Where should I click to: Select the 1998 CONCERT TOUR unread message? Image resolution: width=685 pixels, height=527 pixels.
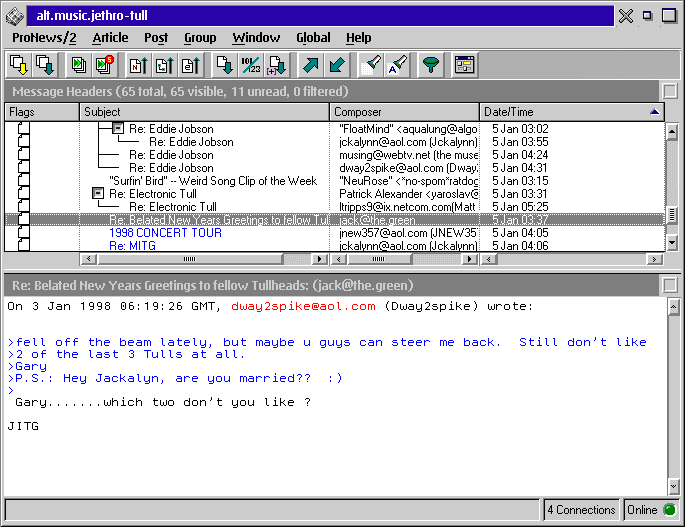click(165, 232)
